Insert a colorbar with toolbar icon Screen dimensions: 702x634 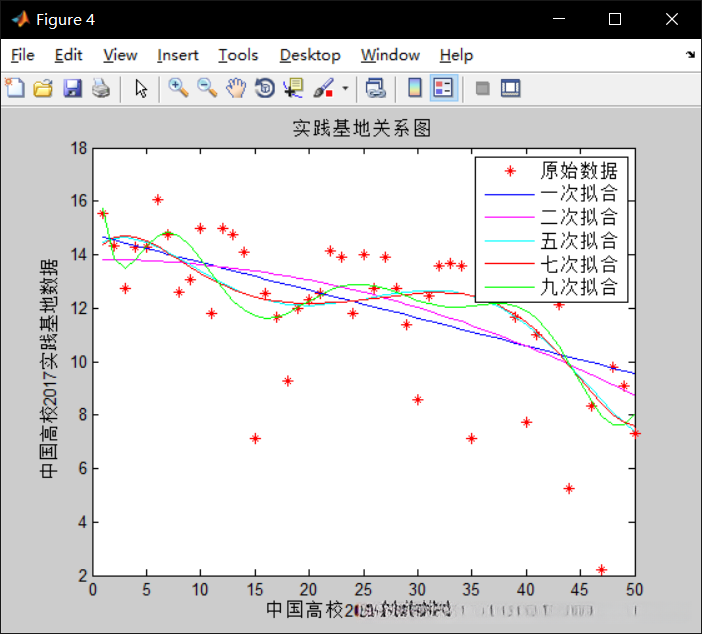click(x=415, y=88)
